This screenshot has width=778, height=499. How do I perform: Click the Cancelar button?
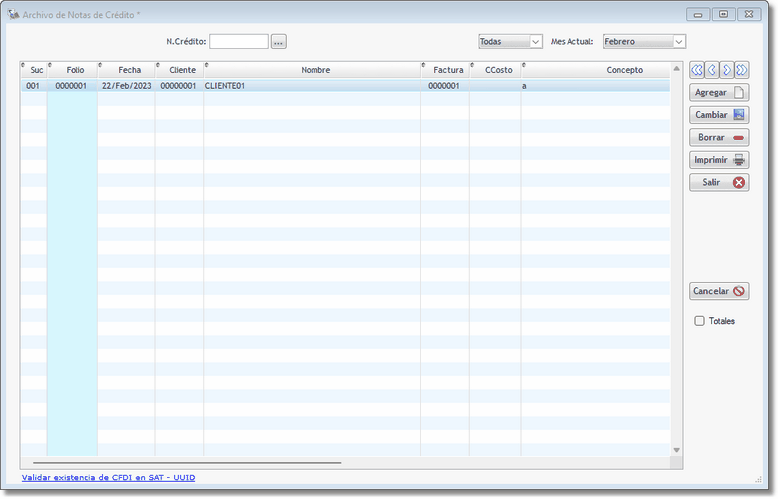coord(719,291)
